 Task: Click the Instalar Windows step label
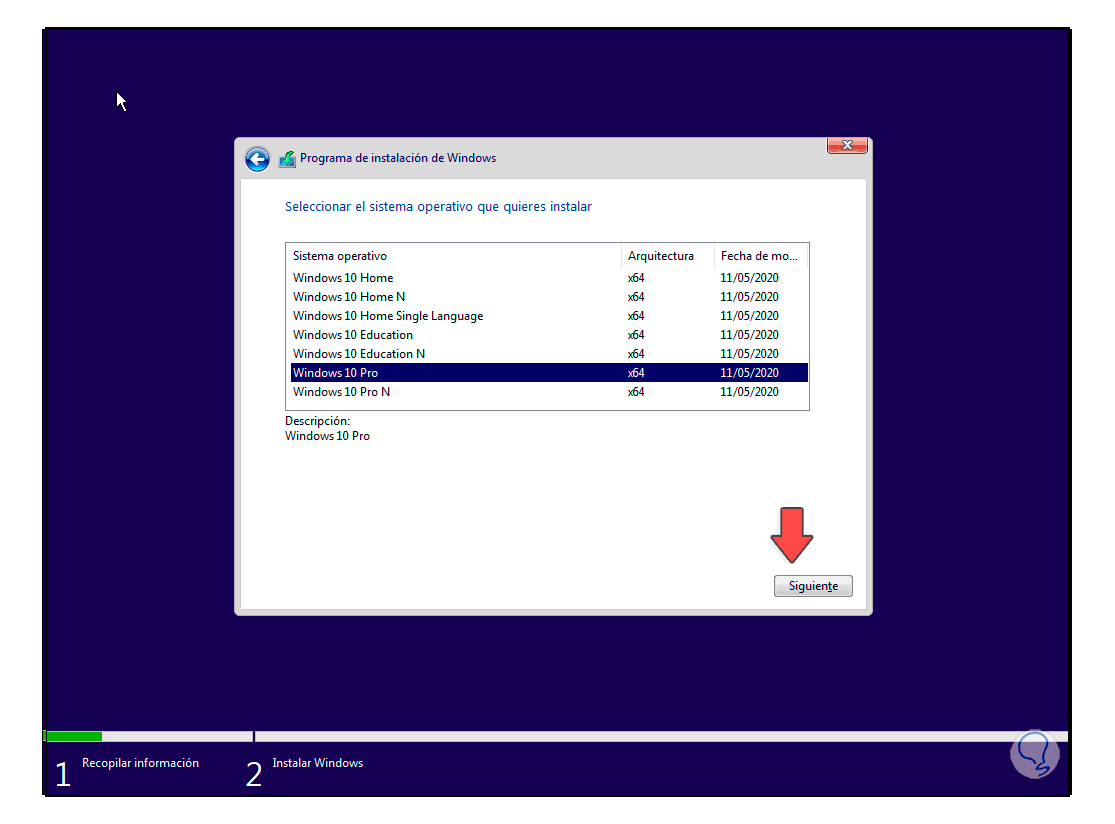[318, 763]
